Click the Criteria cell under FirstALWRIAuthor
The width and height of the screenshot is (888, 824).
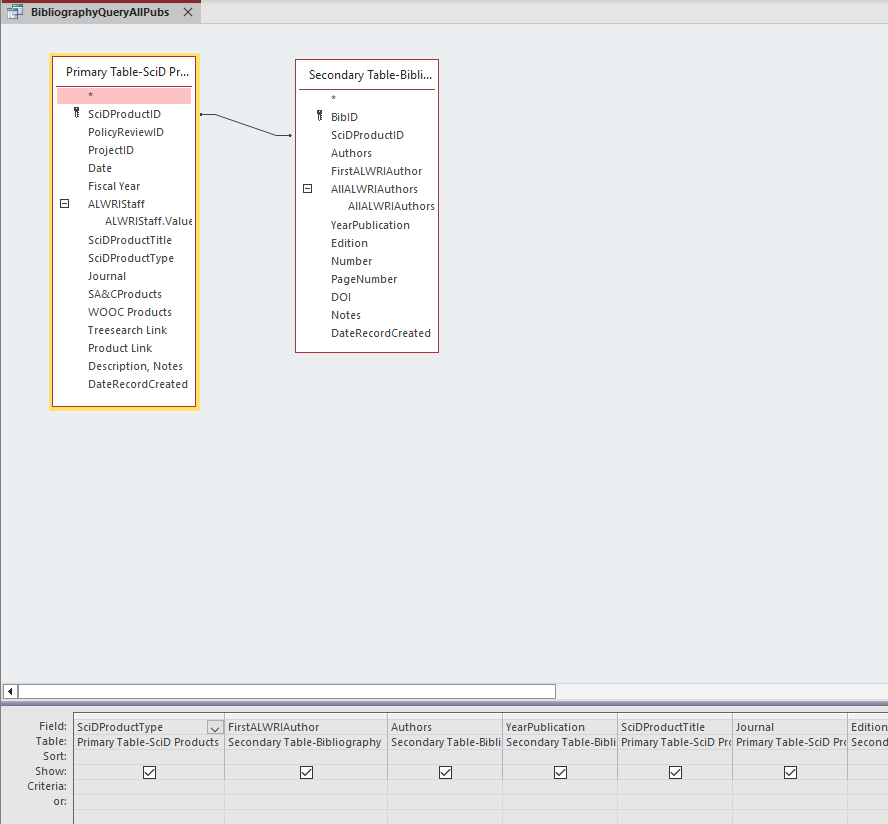(x=306, y=787)
